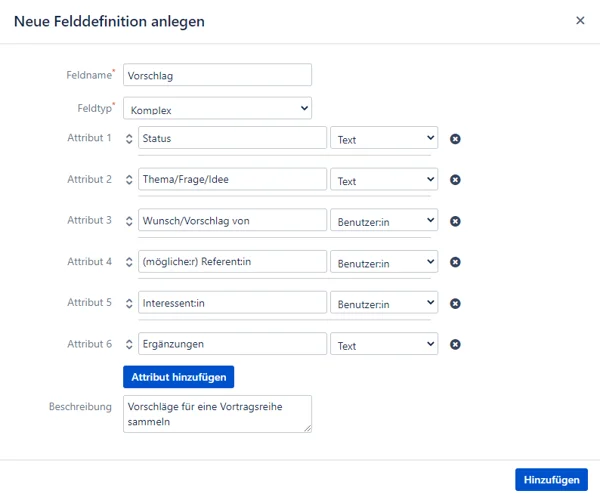The width and height of the screenshot is (600, 497).
Task: Click the Attribut 5 label
Action: 90,303
